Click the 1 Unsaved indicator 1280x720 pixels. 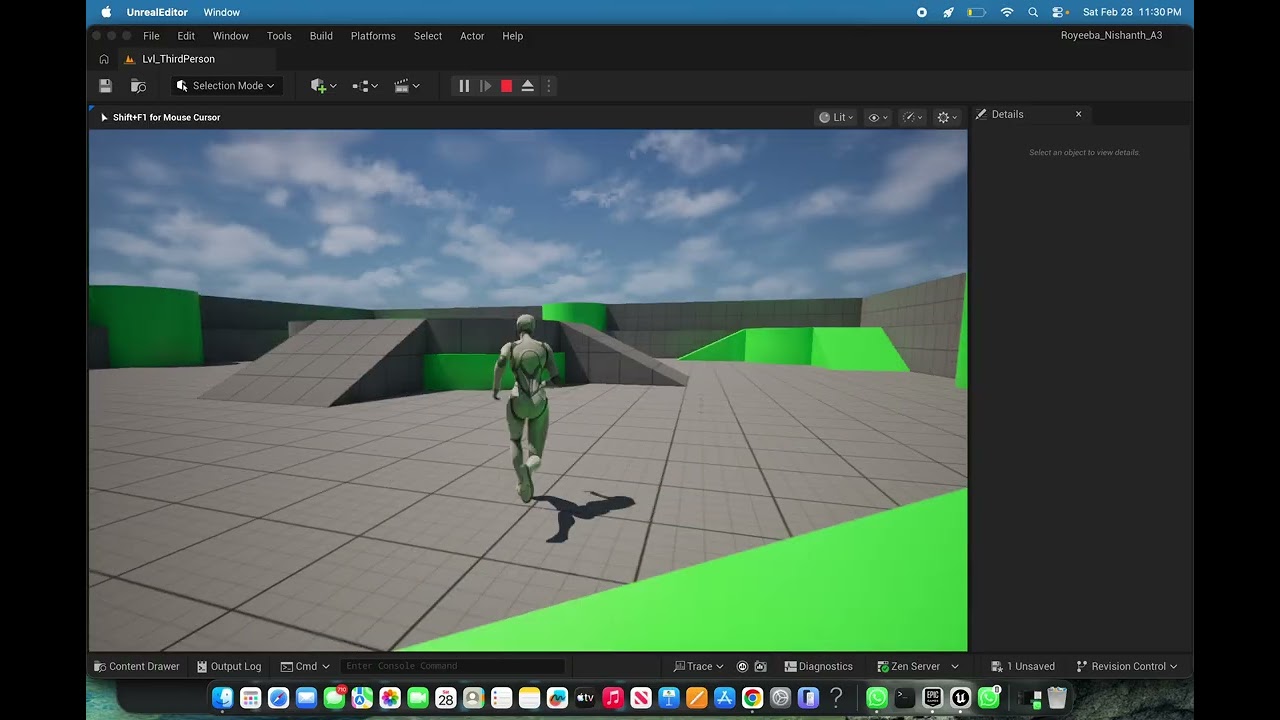[x=1023, y=666]
